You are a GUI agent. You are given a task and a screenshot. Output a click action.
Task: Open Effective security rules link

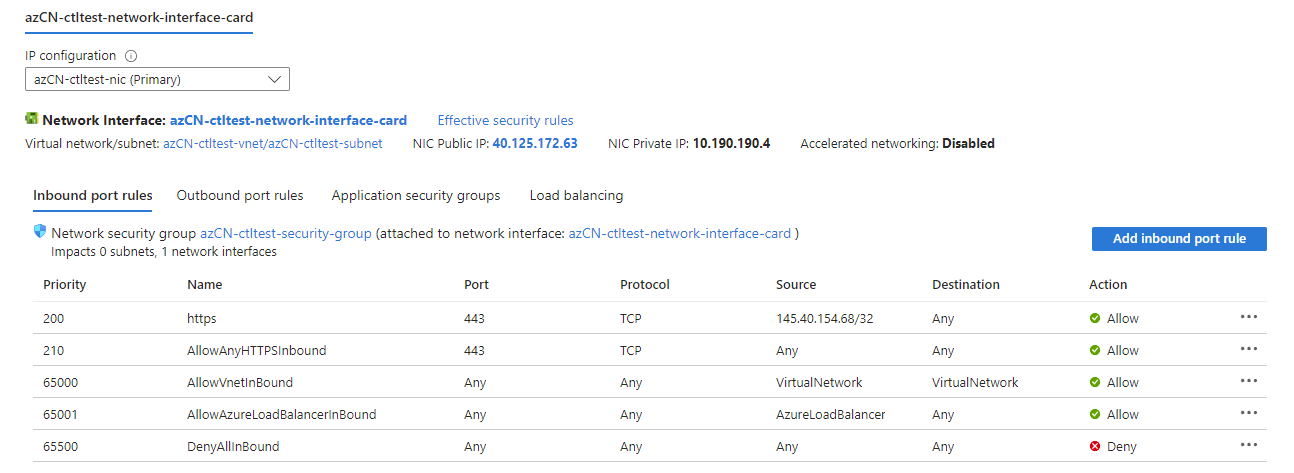pyautogui.click(x=506, y=120)
